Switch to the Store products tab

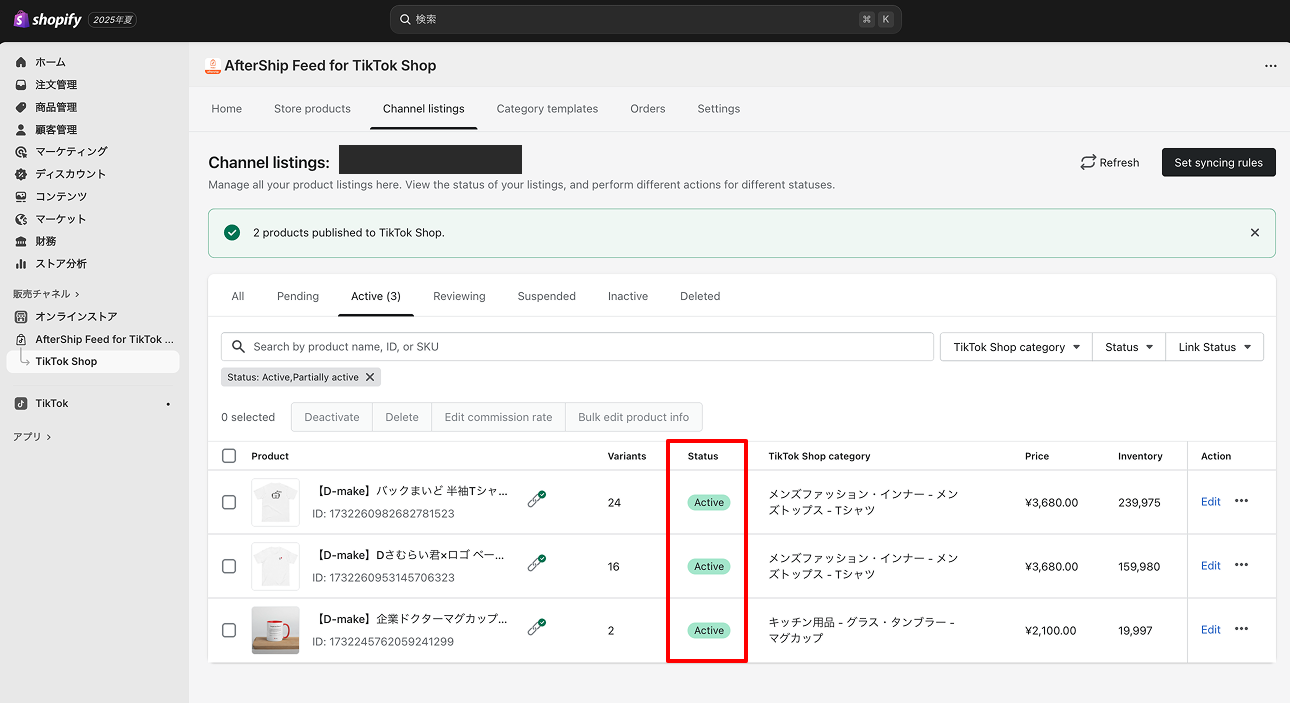click(312, 108)
